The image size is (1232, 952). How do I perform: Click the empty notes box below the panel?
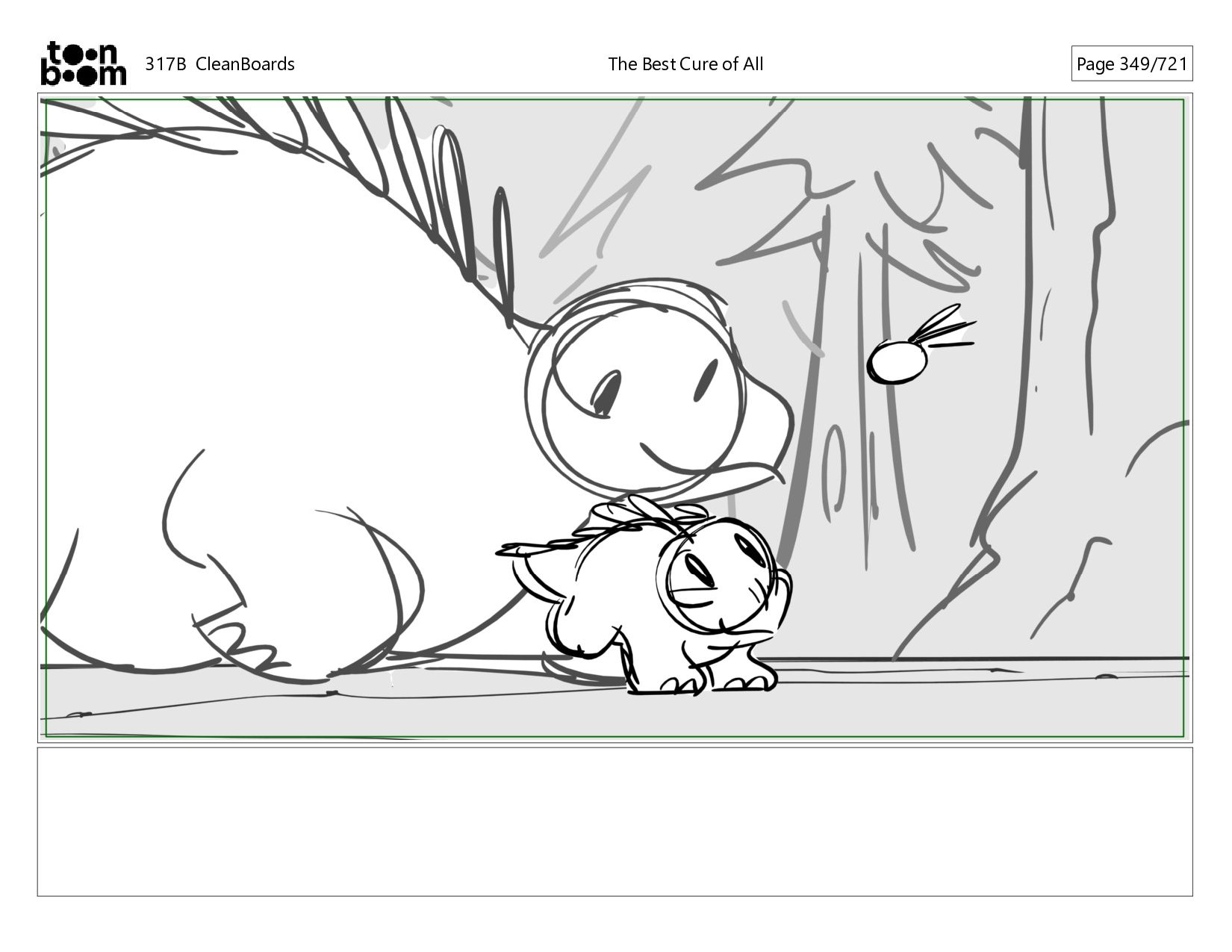[615, 821]
